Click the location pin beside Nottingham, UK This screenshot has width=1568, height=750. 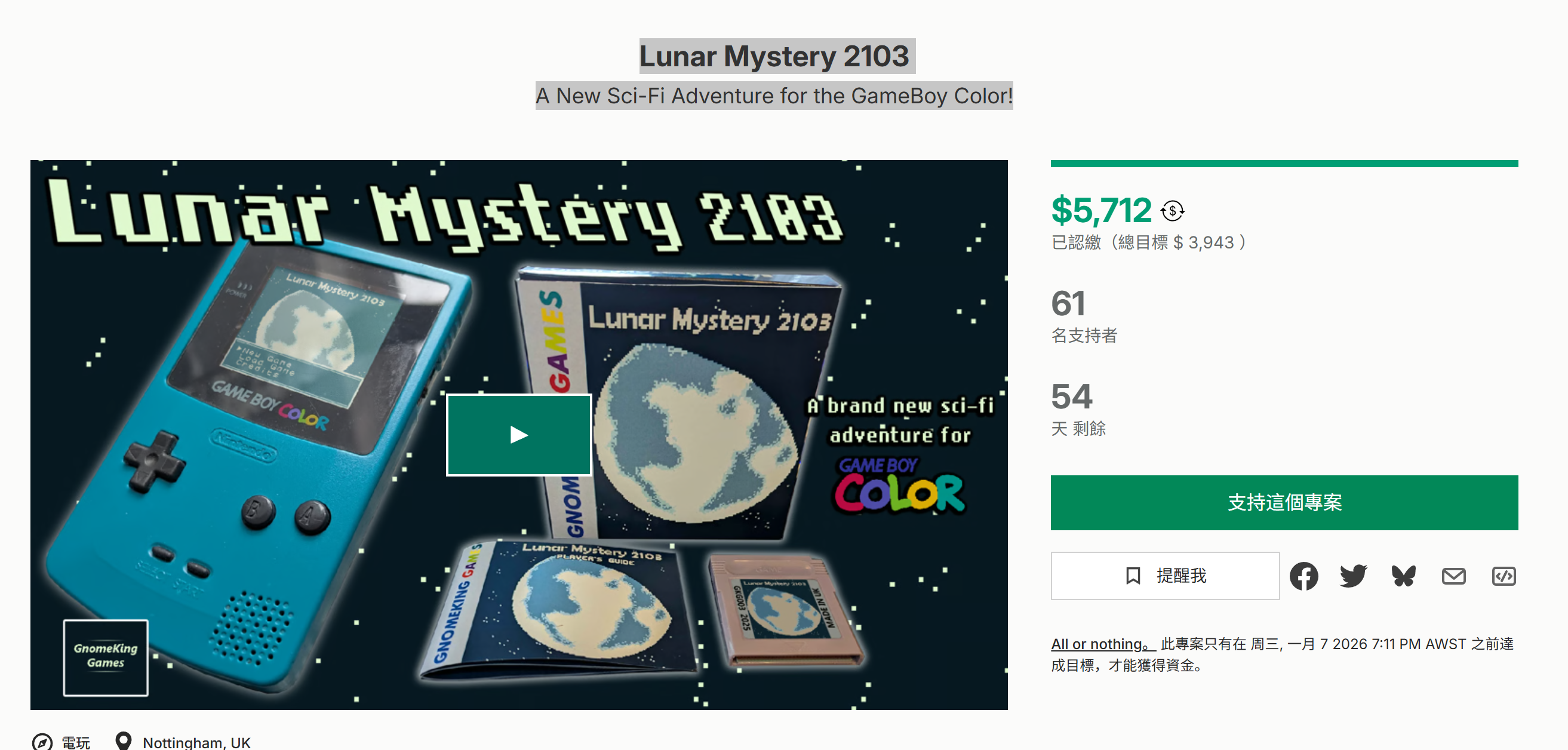pos(124,741)
